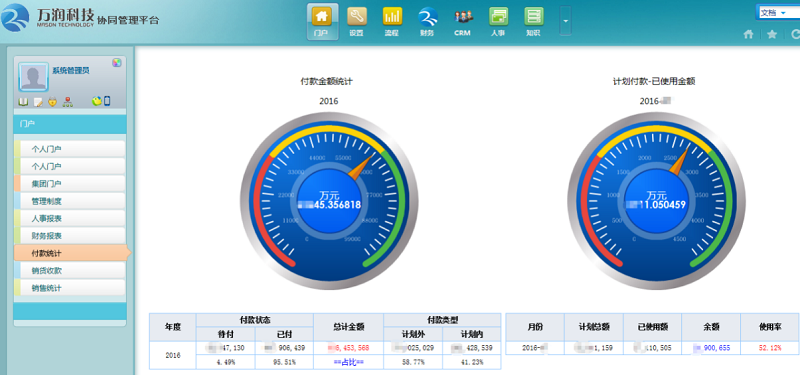The height and width of the screenshot is (375, 800).
Task: Expand the 门户 sidebar section header
Action: pos(70,124)
